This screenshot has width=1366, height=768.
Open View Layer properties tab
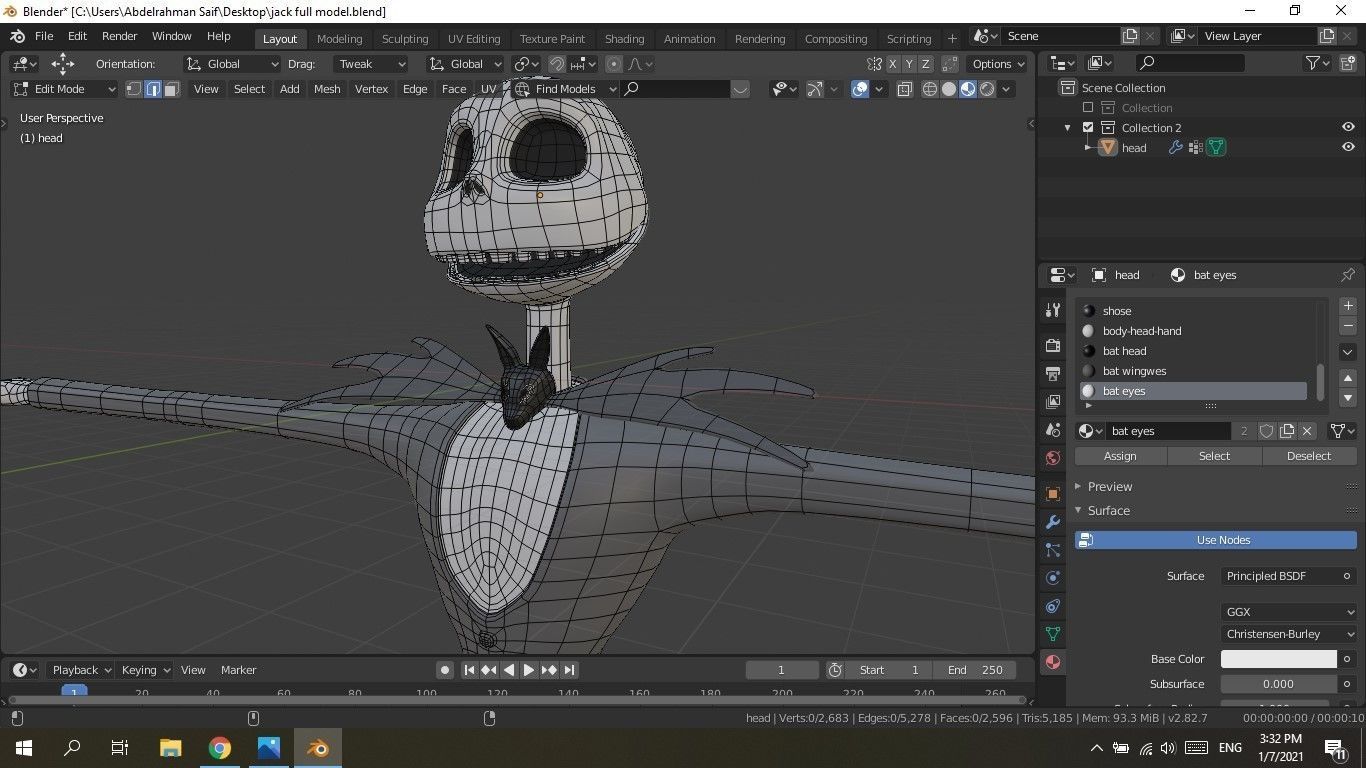(1052, 401)
